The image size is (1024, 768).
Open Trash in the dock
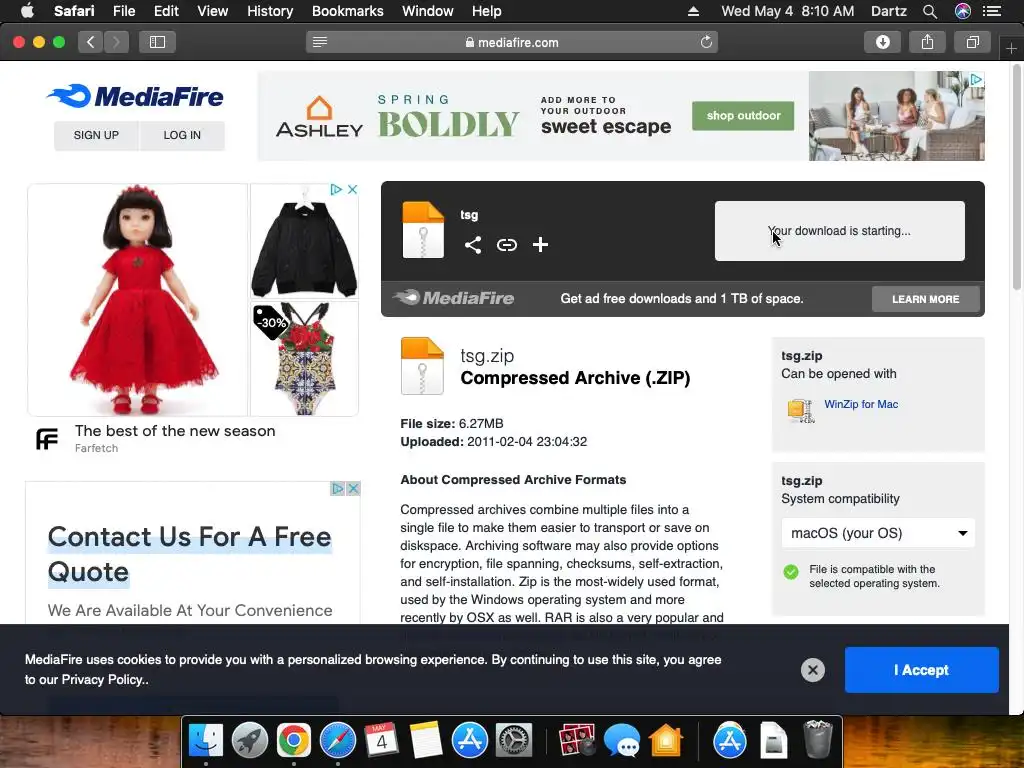pos(818,739)
